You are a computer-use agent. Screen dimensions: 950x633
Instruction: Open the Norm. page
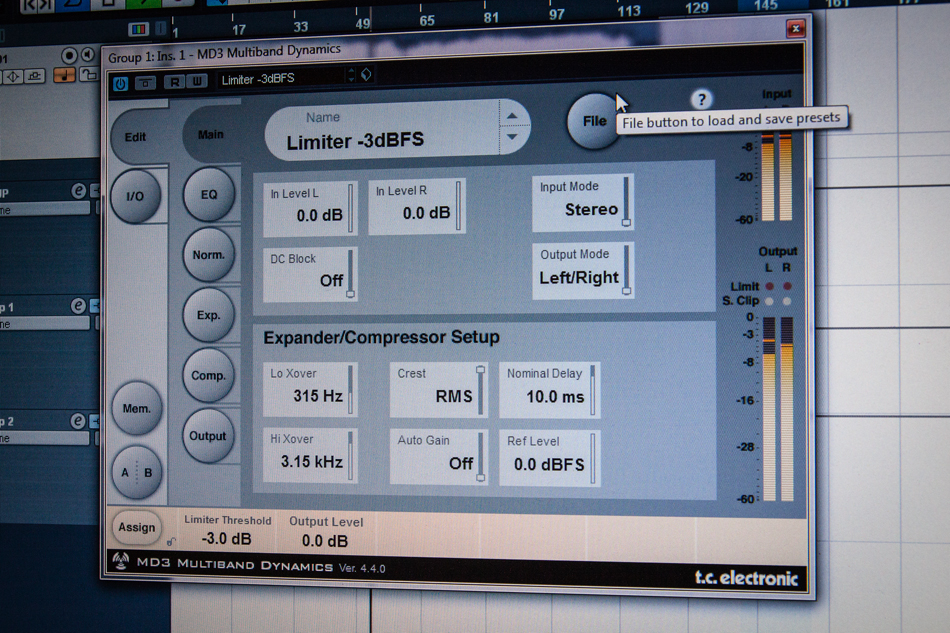tap(208, 255)
